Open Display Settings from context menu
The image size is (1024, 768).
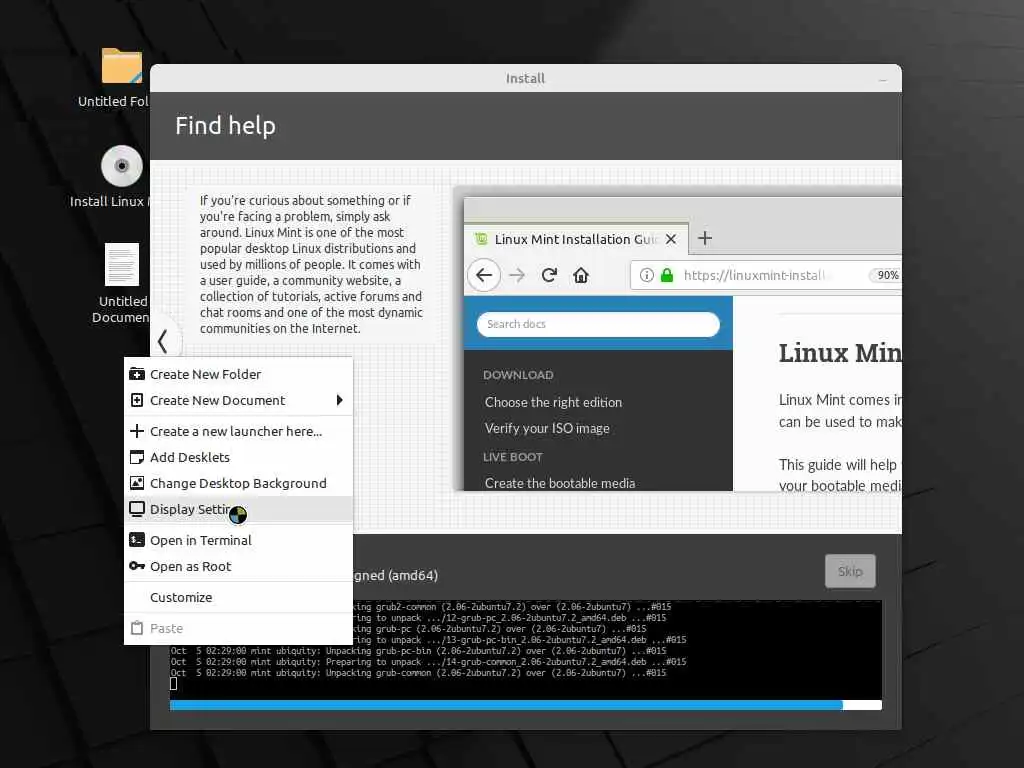(x=238, y=509)
